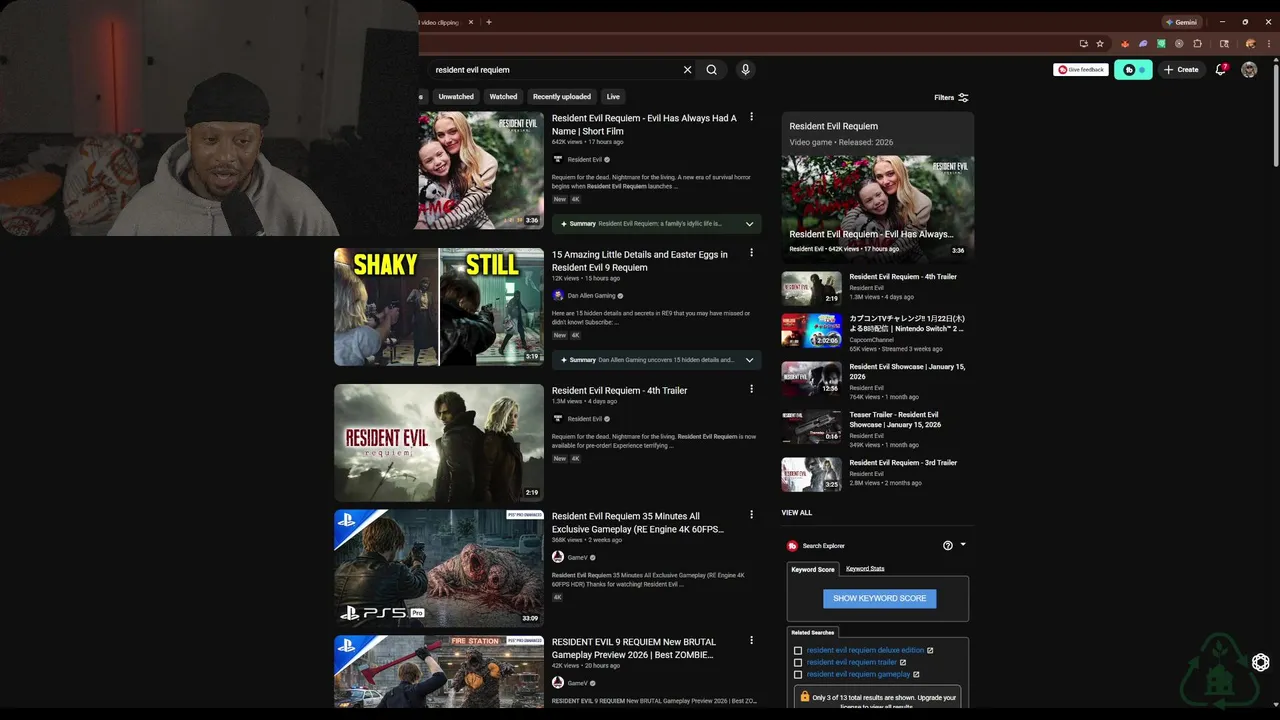
Task: Click the magnifier search button
Action: pyautogui.click(x=711, y=70)
